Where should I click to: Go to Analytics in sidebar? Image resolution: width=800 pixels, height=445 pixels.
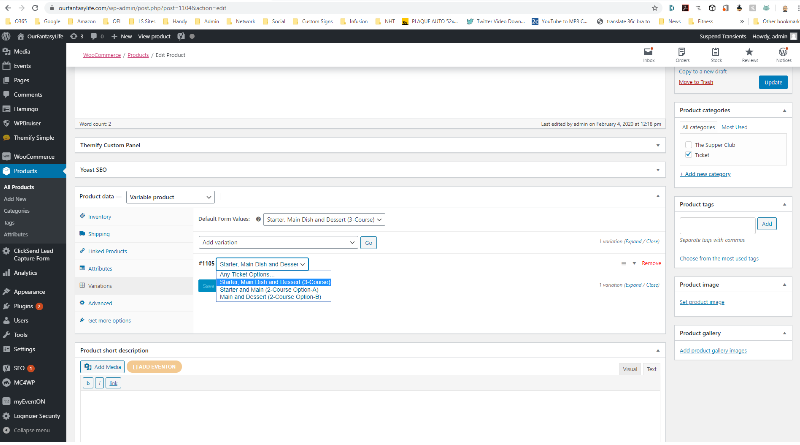tap(25, 272)
